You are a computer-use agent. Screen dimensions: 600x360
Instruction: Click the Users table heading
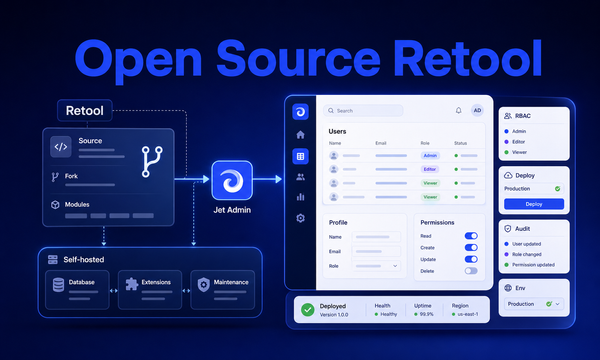(337, 131)
